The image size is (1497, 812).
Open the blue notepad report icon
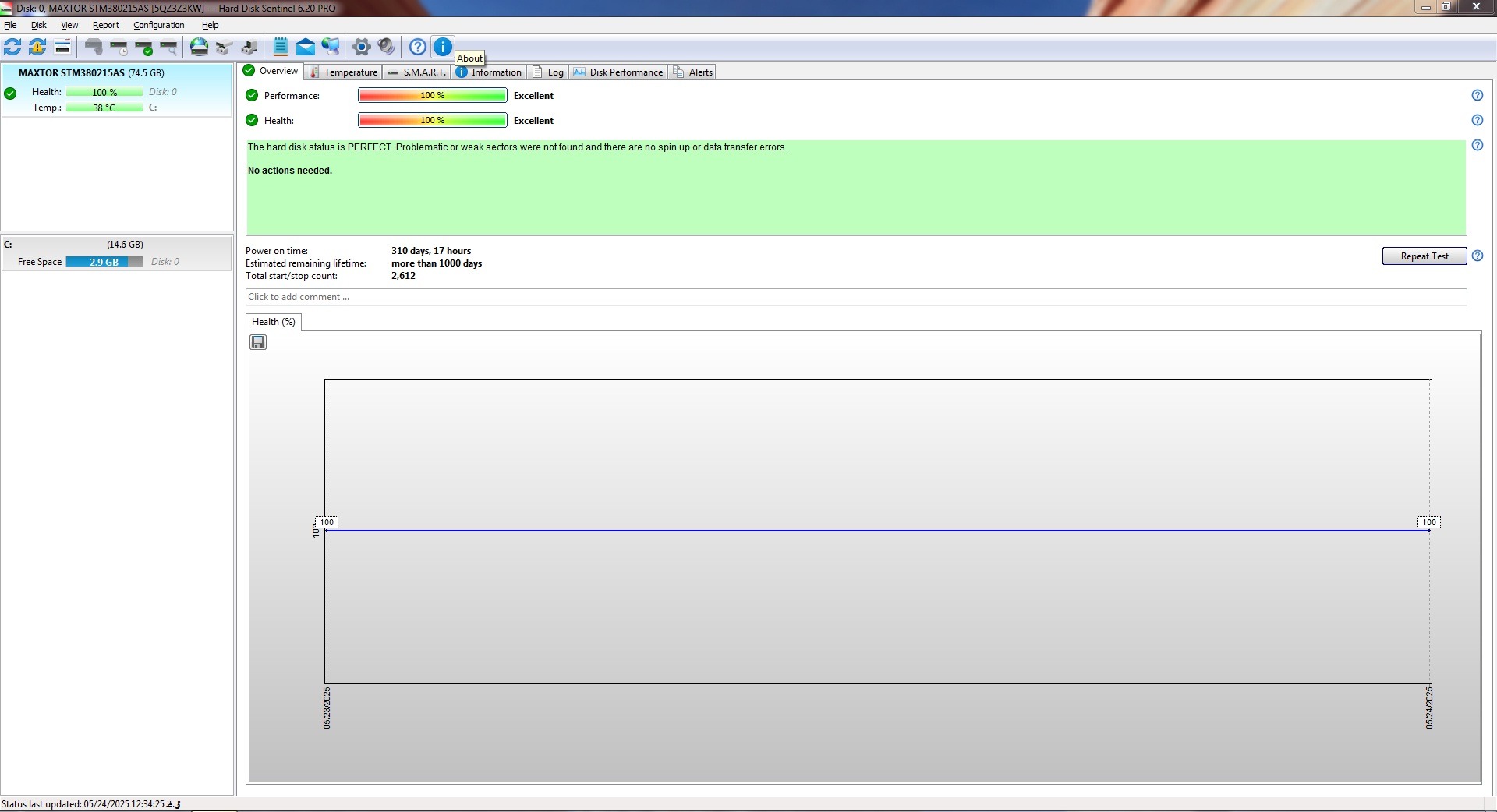(x=281, y=47)
